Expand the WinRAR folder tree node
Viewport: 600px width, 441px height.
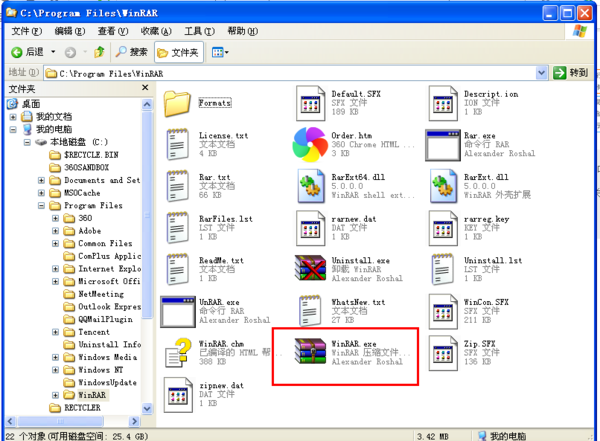pos(55,395)
